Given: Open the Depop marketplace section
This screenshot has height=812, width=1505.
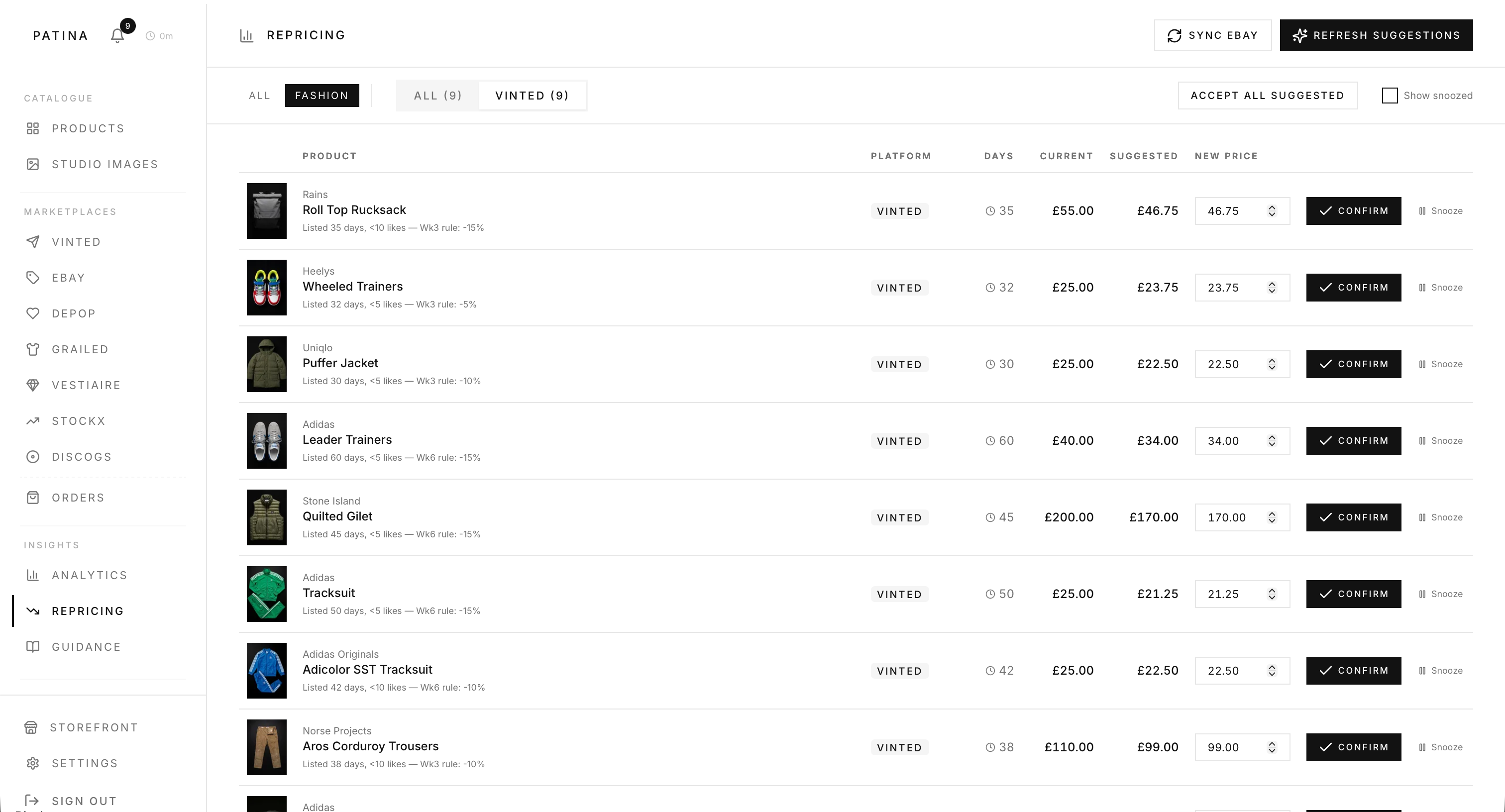Looking at the screenshot, I should coord(73,313).
